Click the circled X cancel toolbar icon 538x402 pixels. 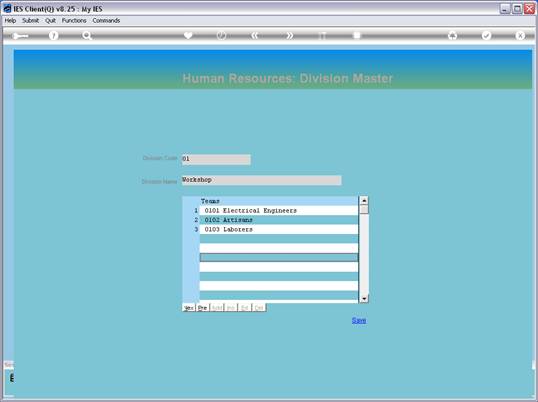tap(520, 35)
